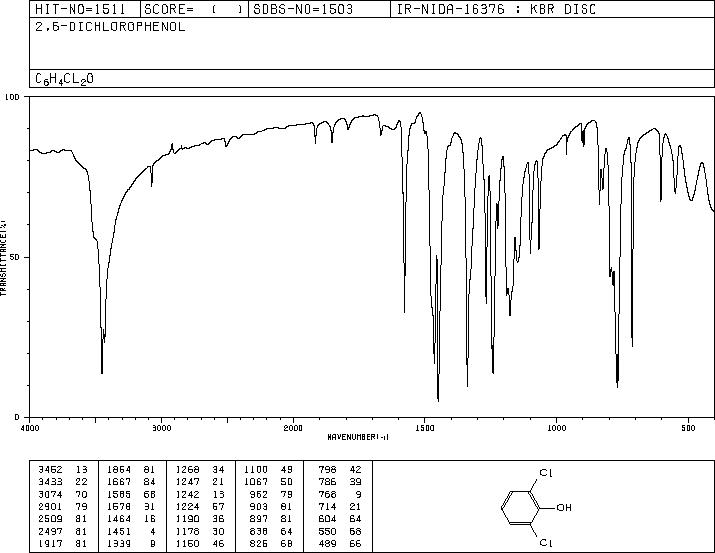Click the 768 peak table entry
This screenshot has width=715, height=553.
click(340, 494)
